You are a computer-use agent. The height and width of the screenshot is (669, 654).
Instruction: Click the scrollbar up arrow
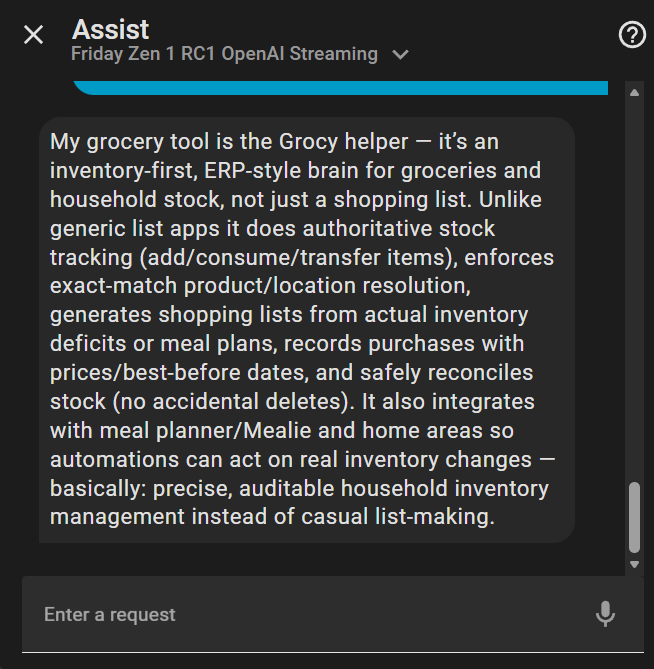point(634,93)
